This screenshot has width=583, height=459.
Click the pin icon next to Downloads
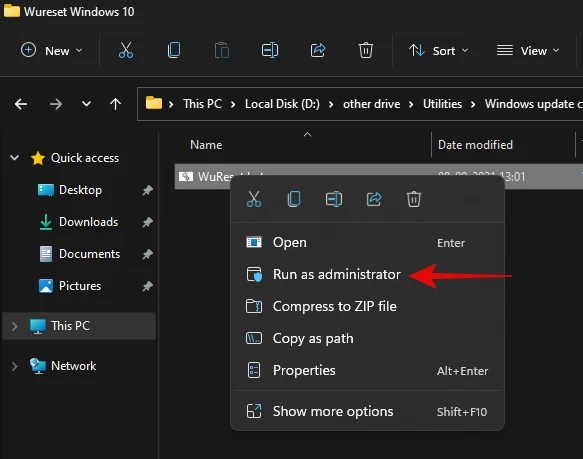148,222
